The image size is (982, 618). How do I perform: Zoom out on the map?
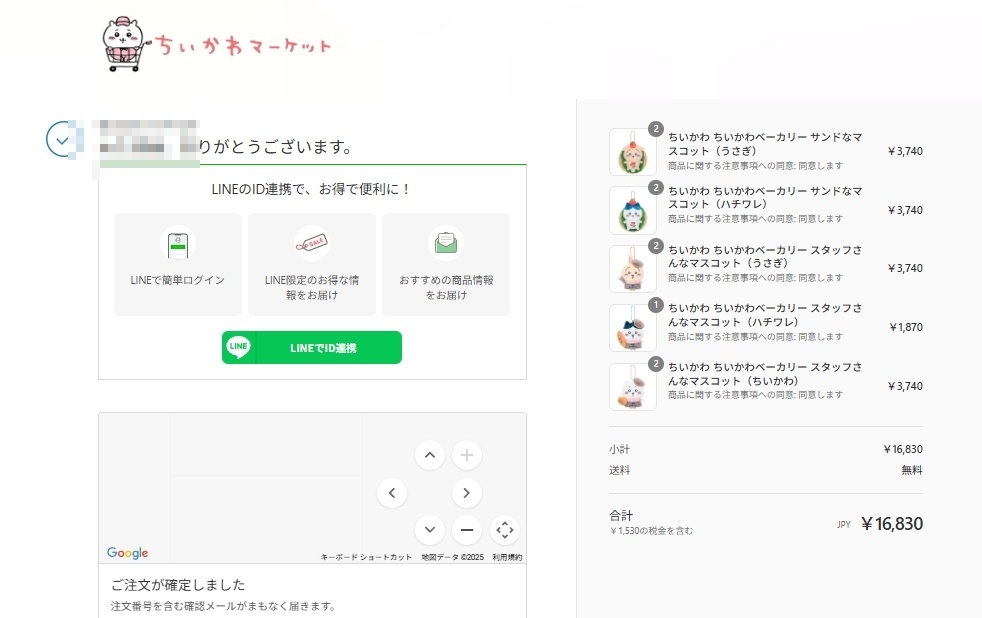(x=467, y=530)
